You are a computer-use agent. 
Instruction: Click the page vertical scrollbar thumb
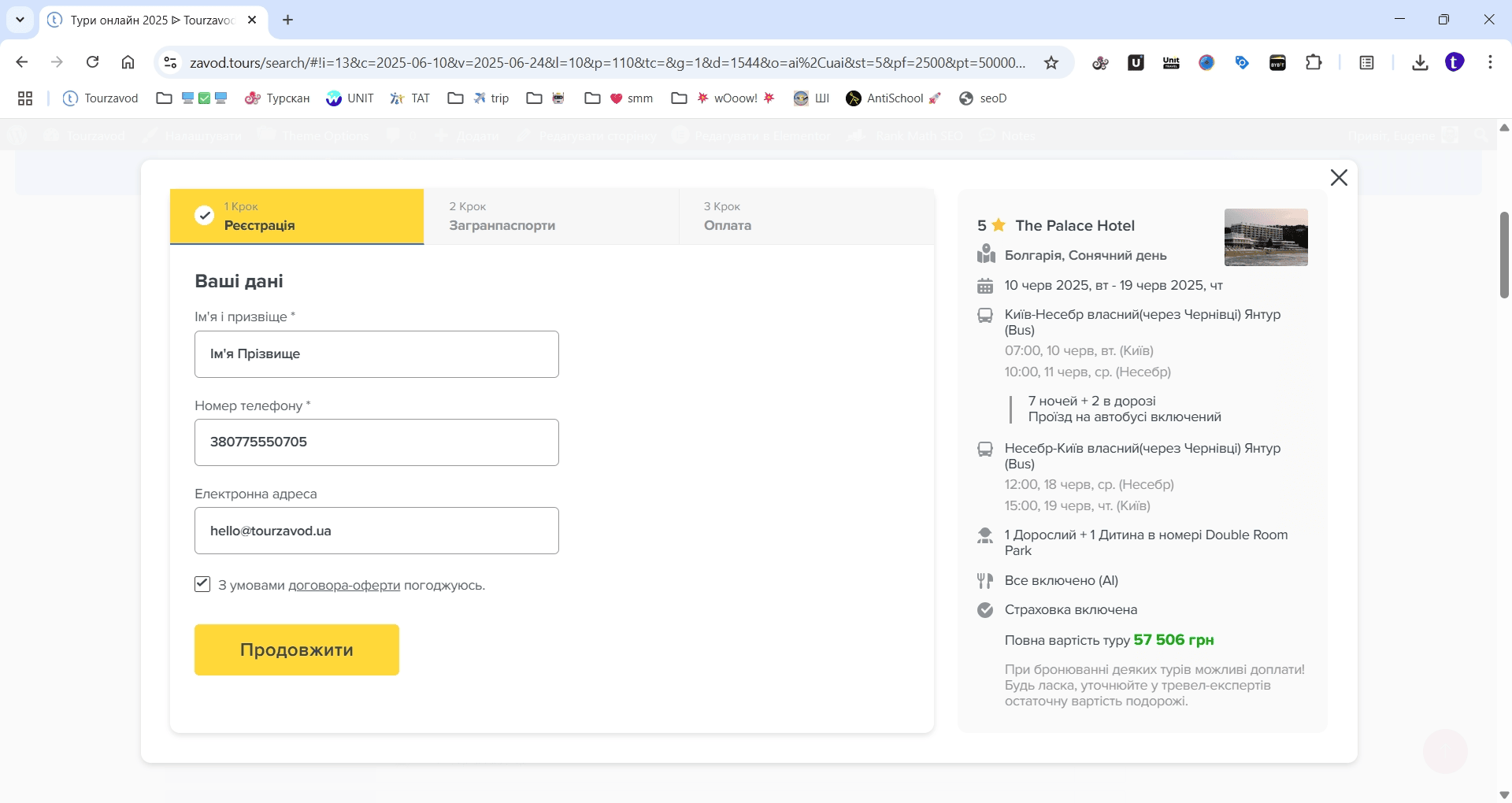pyautogui.click(x=1504, y=254)
